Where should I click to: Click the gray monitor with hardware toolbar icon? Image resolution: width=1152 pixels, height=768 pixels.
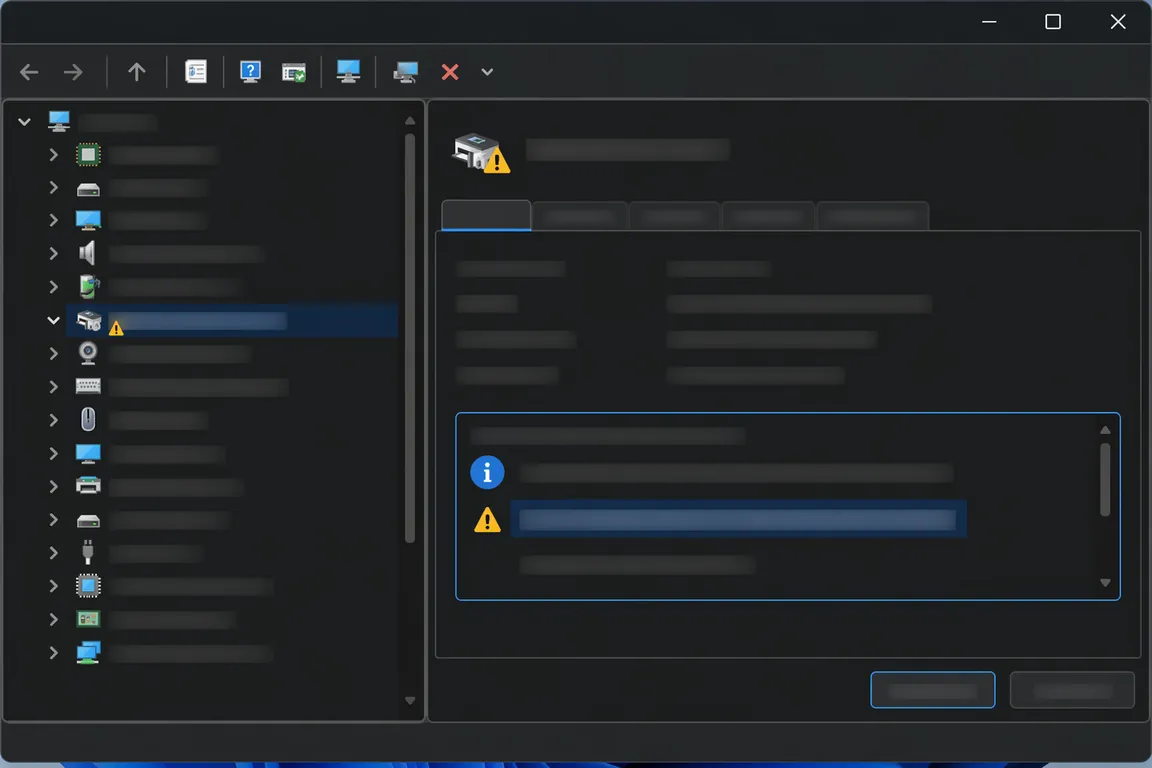(406, 72)
